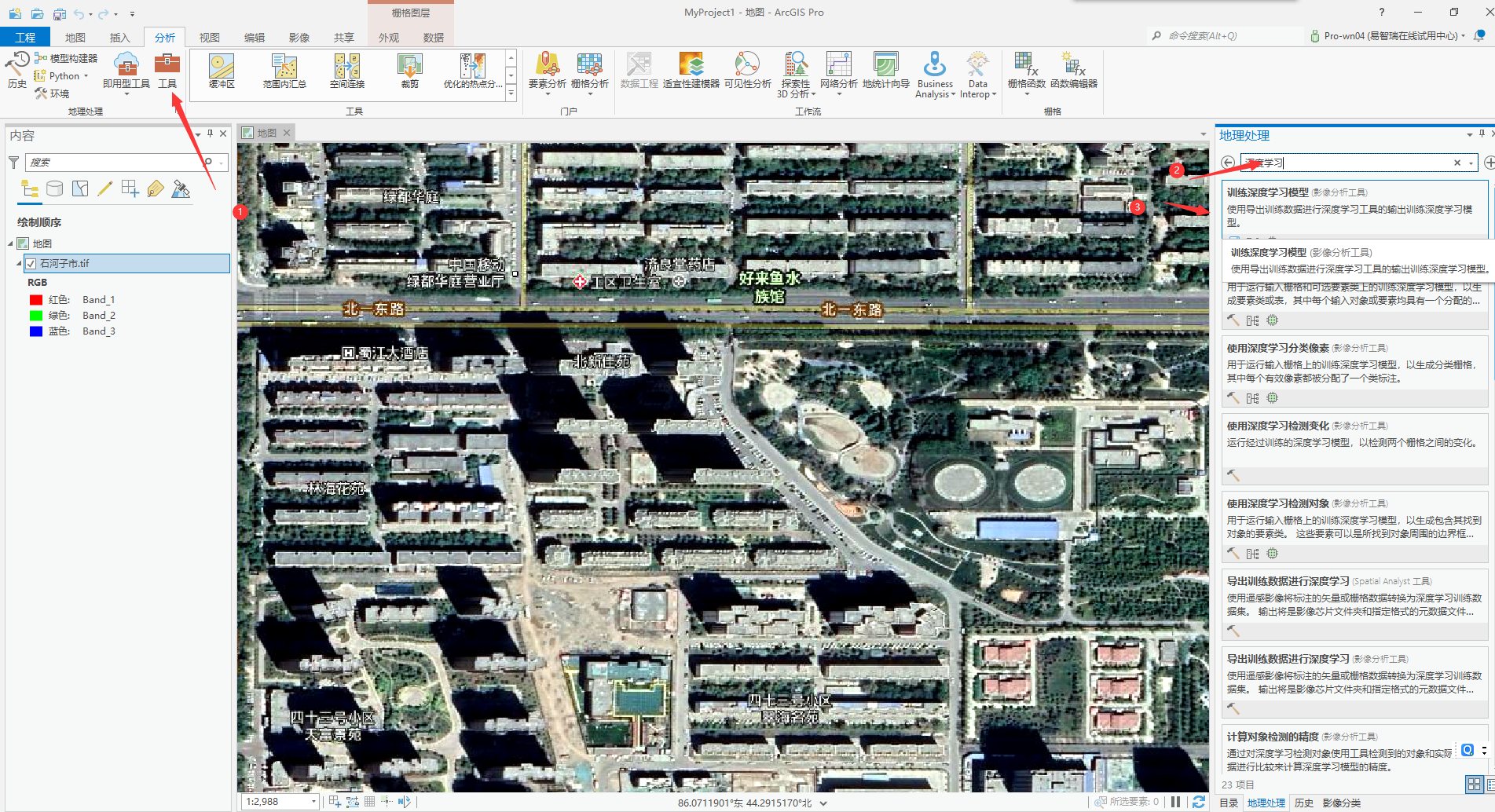Open the 工具 toolbox button
Viewport: 1495px width, 812px height.
coord(167,71)
